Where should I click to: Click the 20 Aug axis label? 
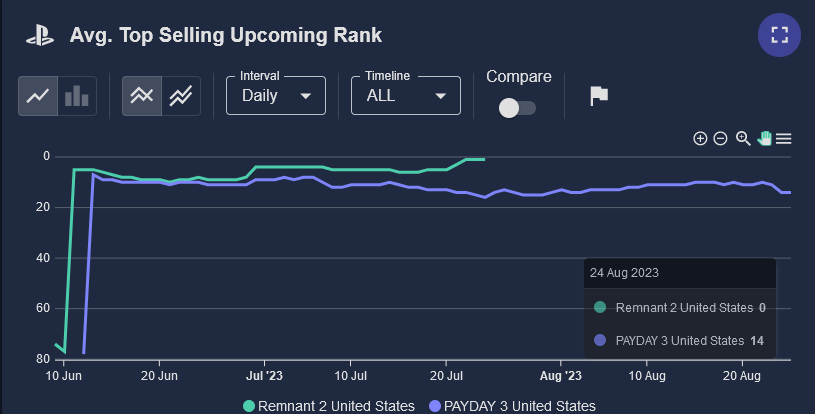point(742,376)
